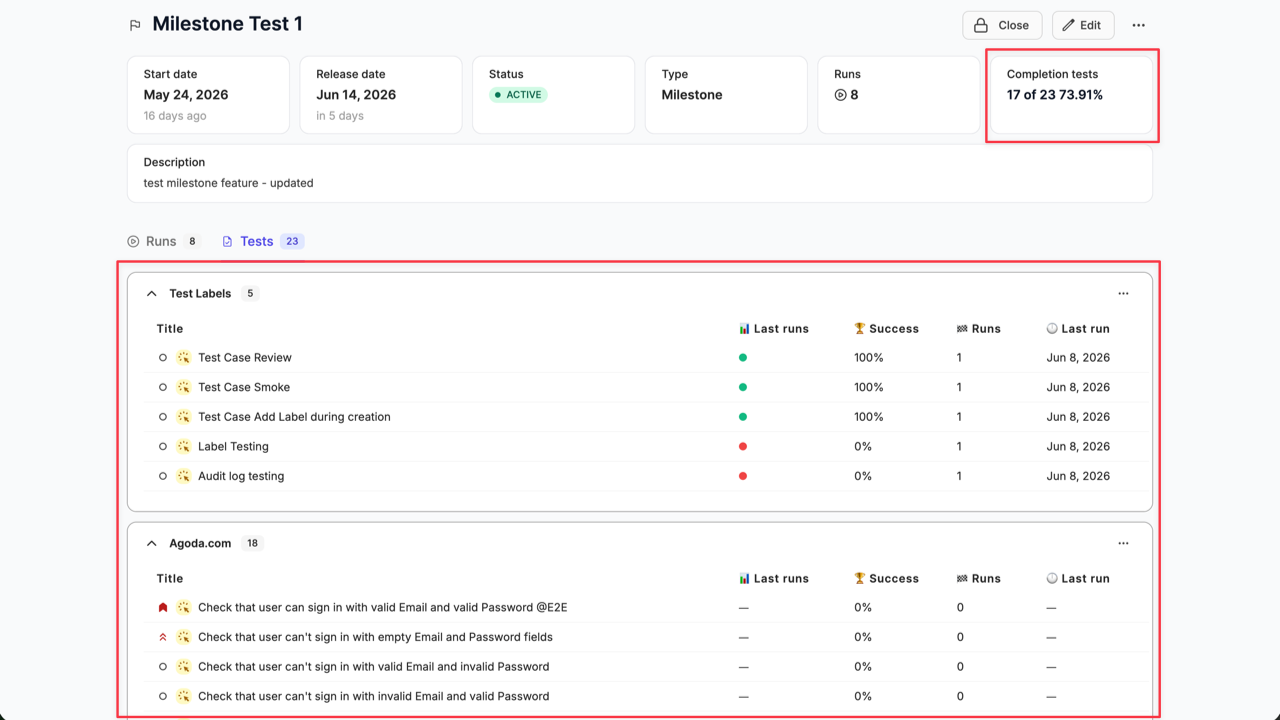Image resolution: width=1280 pixels, height=720 pixels.
Task: Click the Close milestone button
Action: 1002,25
